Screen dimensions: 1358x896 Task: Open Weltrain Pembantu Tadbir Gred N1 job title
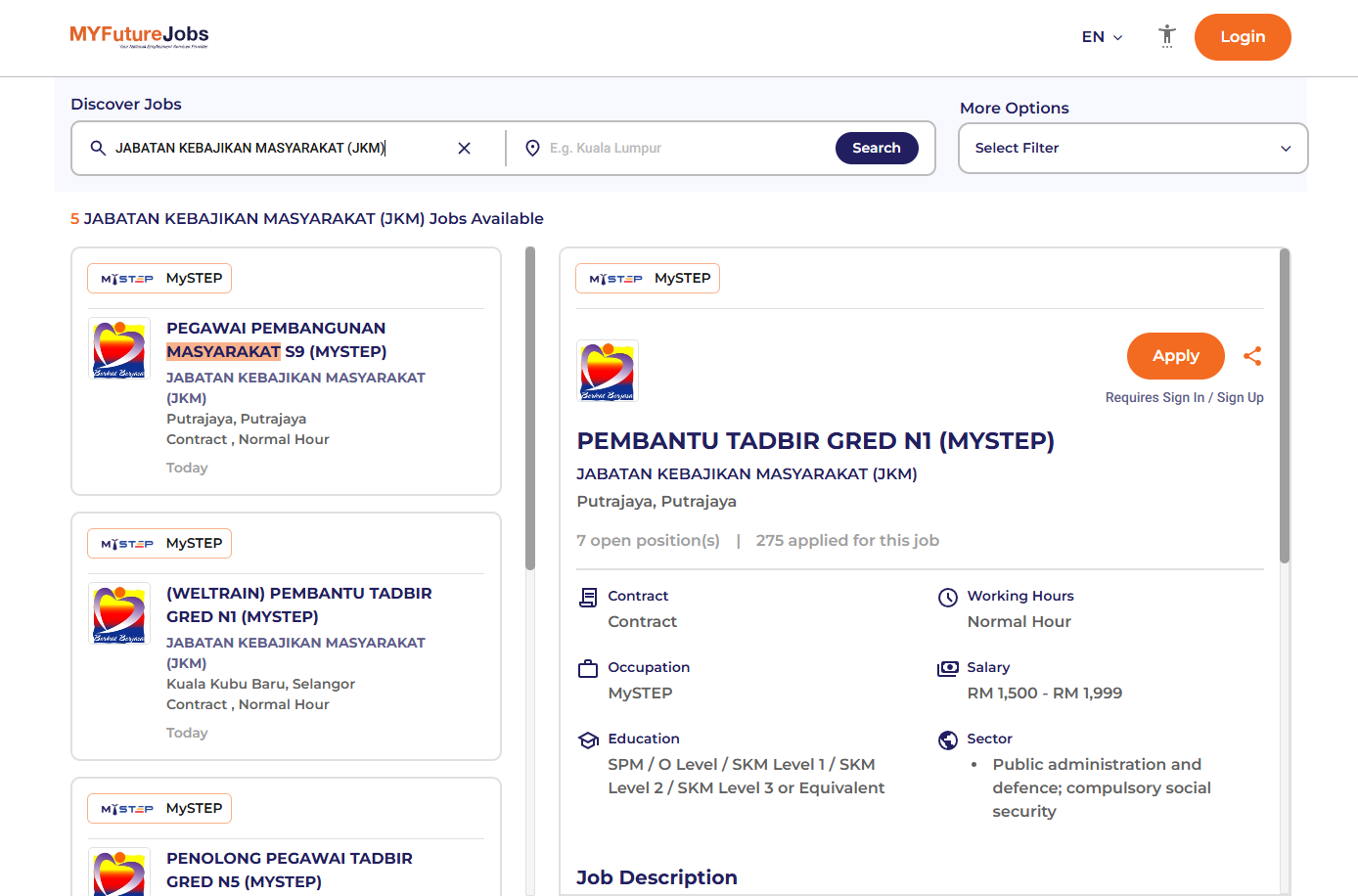[299, 605]
